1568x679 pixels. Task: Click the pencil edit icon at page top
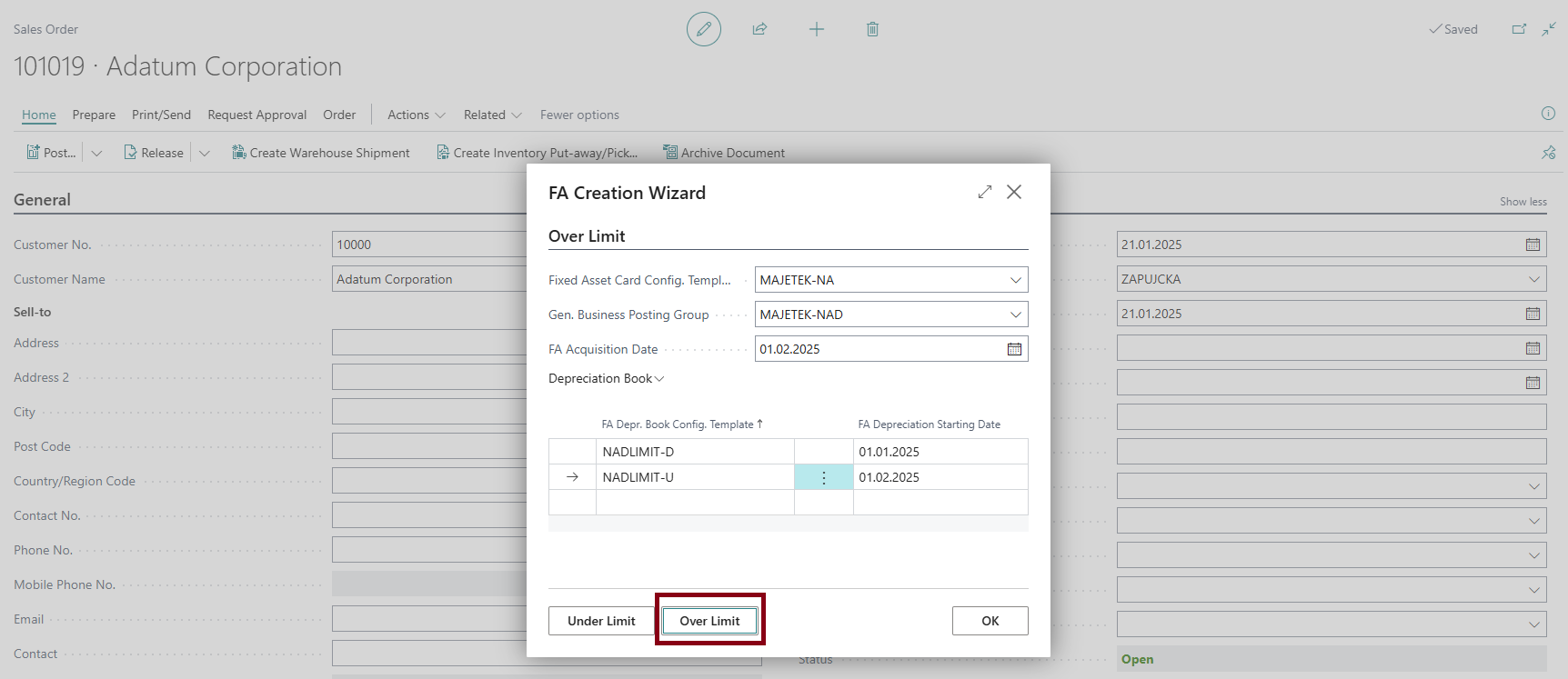pyautogui.click(x=703, y=29)
